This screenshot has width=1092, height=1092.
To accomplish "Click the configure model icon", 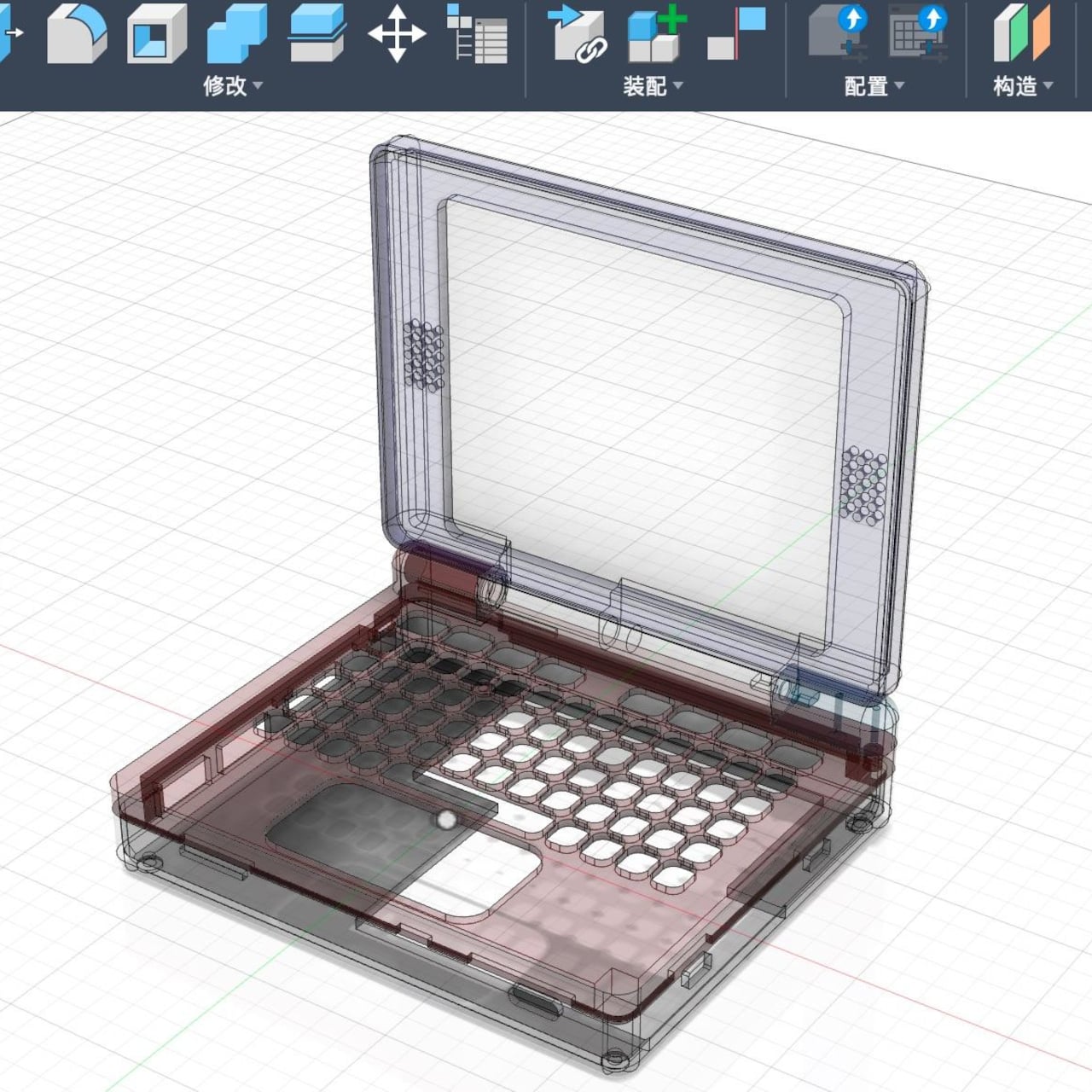I will click(x=839, y=35).
